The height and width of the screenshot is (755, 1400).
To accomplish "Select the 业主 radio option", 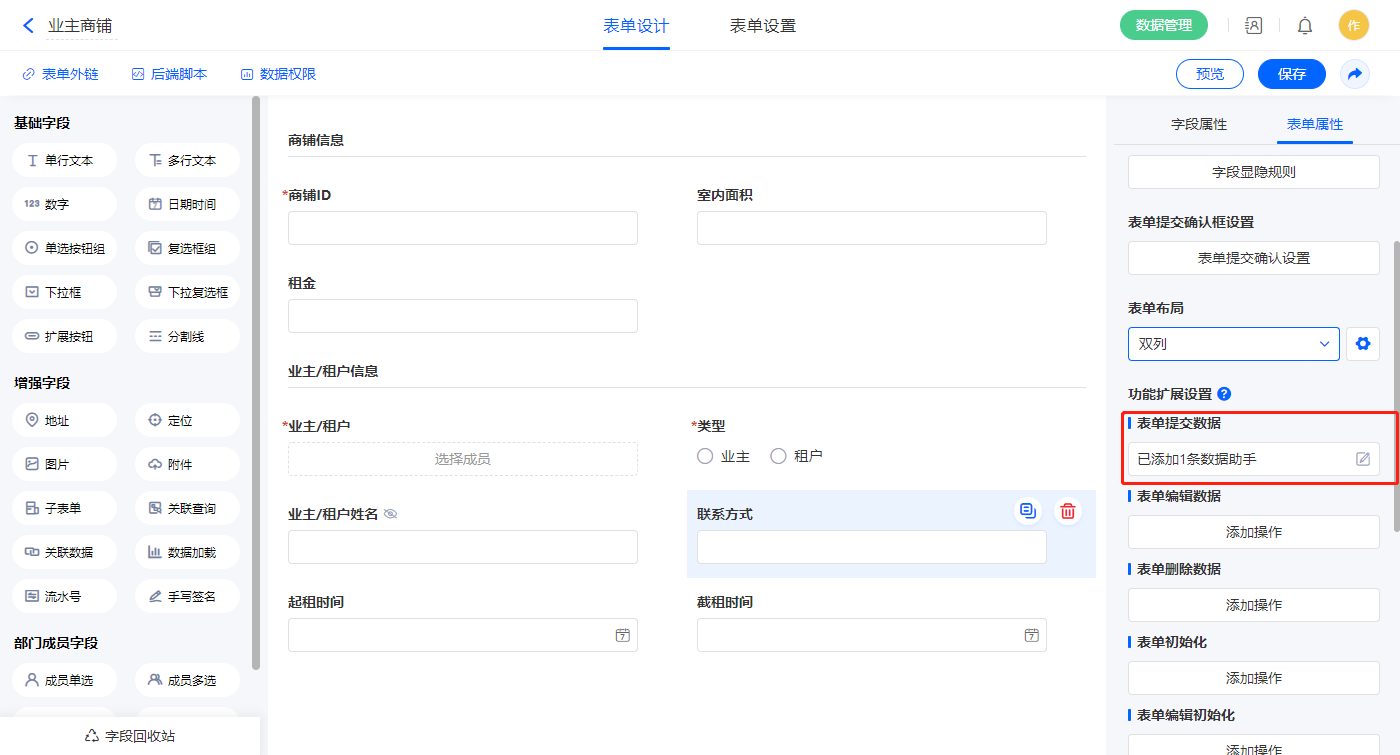I will (706, 456).
